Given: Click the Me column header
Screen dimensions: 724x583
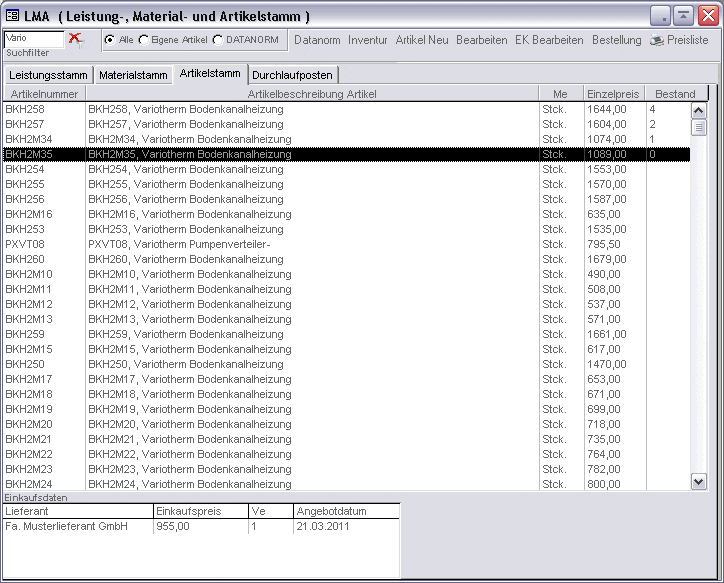Looking at the screenshot, I should pos(561,94).
